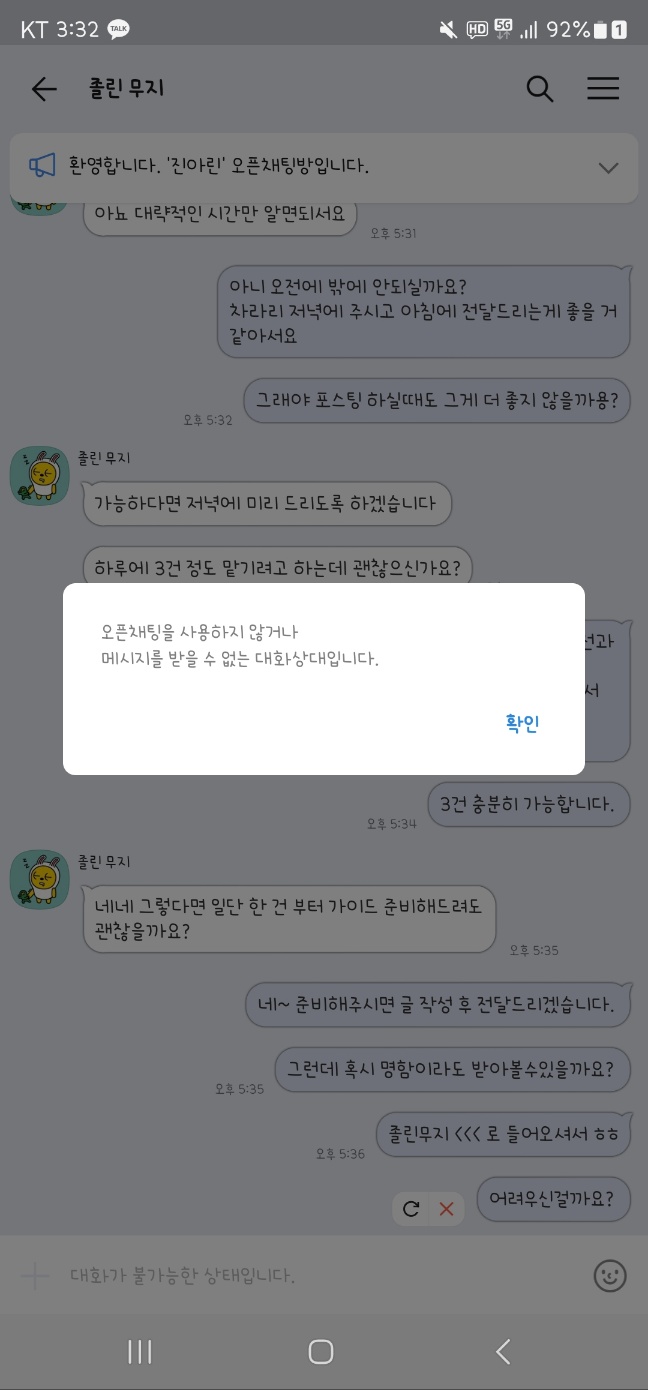Retry sending the failed message

411,1209
